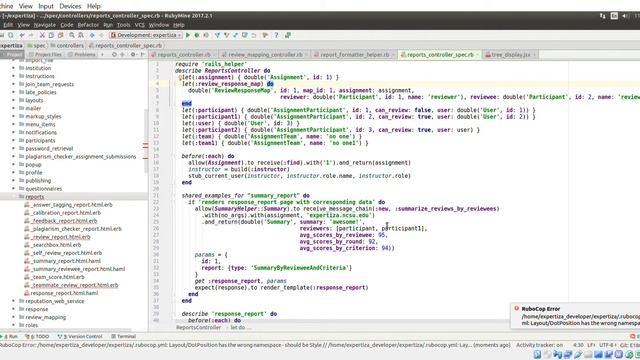Run the Development expertiza configuration
The height and width of the screenshot is (360, 640).
tap(188, 36)
